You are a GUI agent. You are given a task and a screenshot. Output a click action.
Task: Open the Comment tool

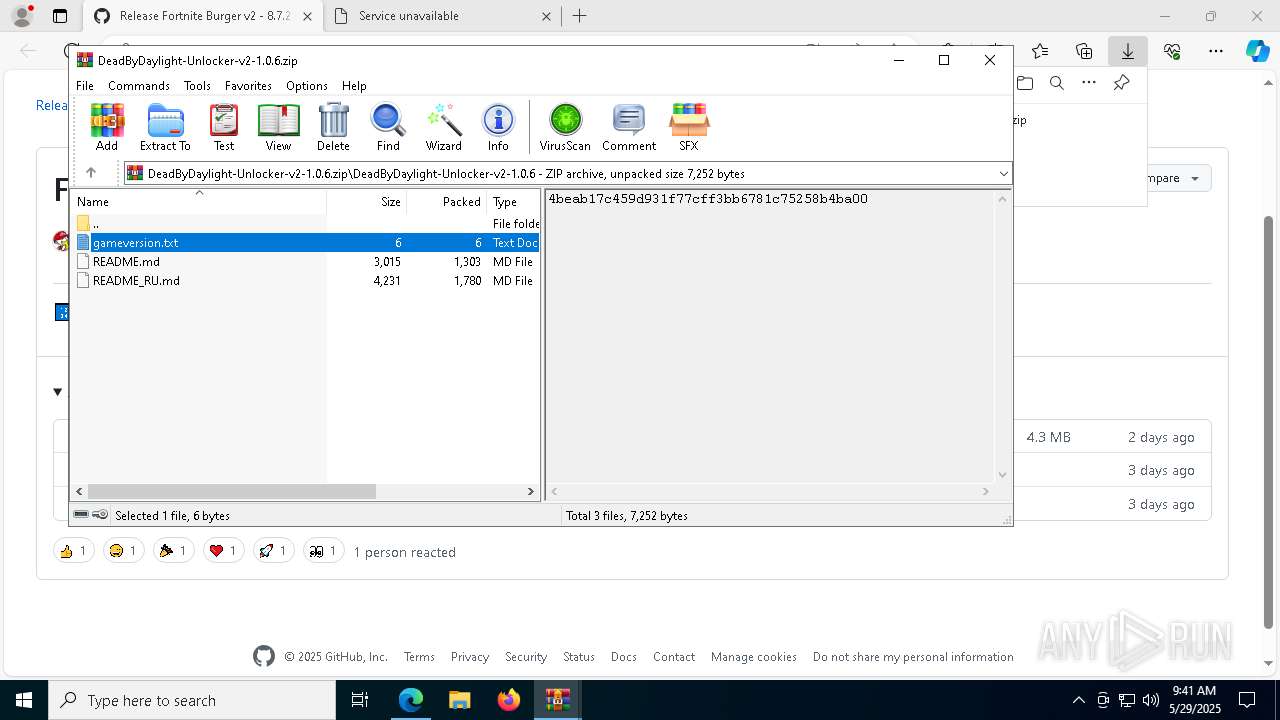click(629, 127)
